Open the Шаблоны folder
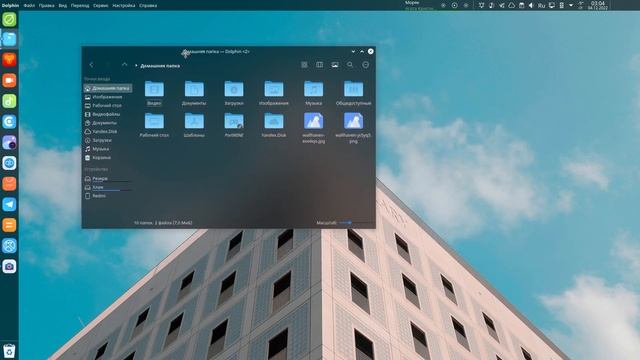This screenshot has width=640, height=360. (194, 125)
